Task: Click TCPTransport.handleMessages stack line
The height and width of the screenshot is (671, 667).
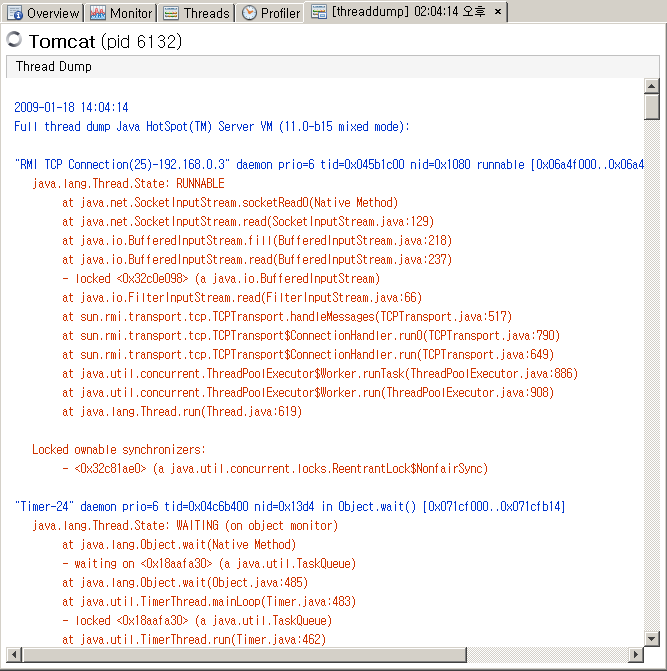Action: click(x=287, y=316)
